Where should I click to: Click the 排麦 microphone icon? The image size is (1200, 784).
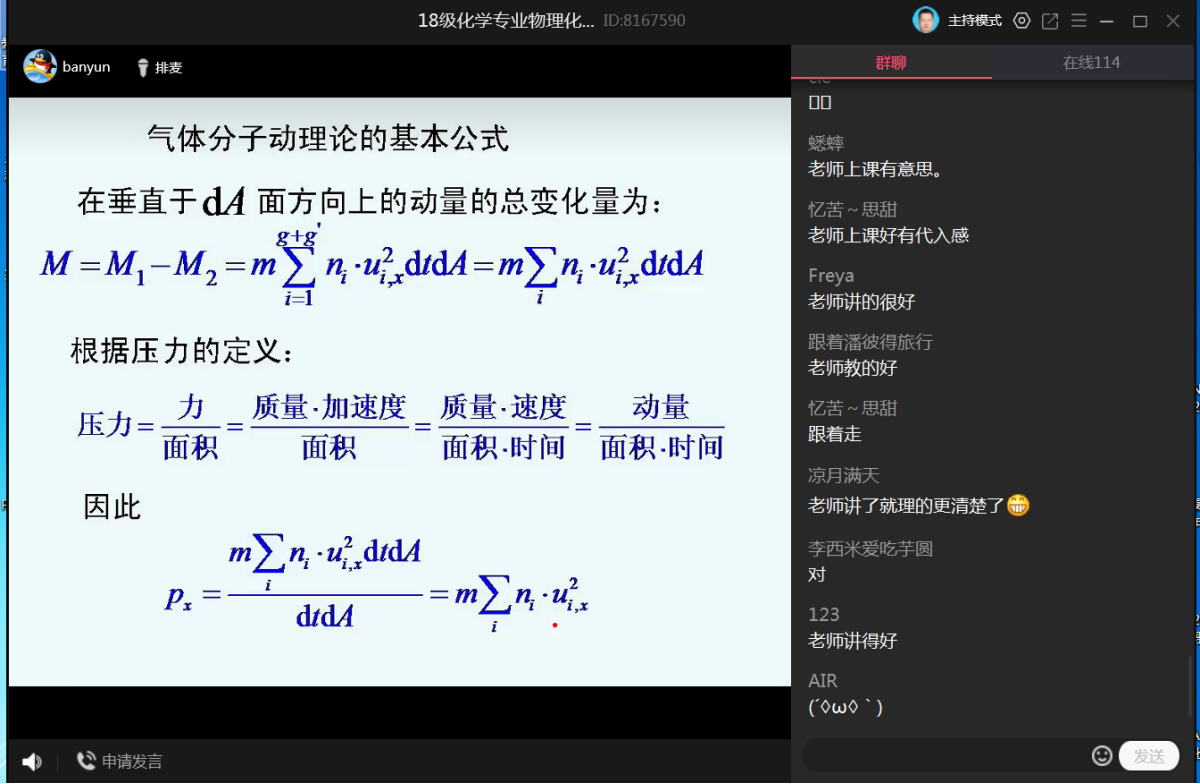[x=142, y=68]
